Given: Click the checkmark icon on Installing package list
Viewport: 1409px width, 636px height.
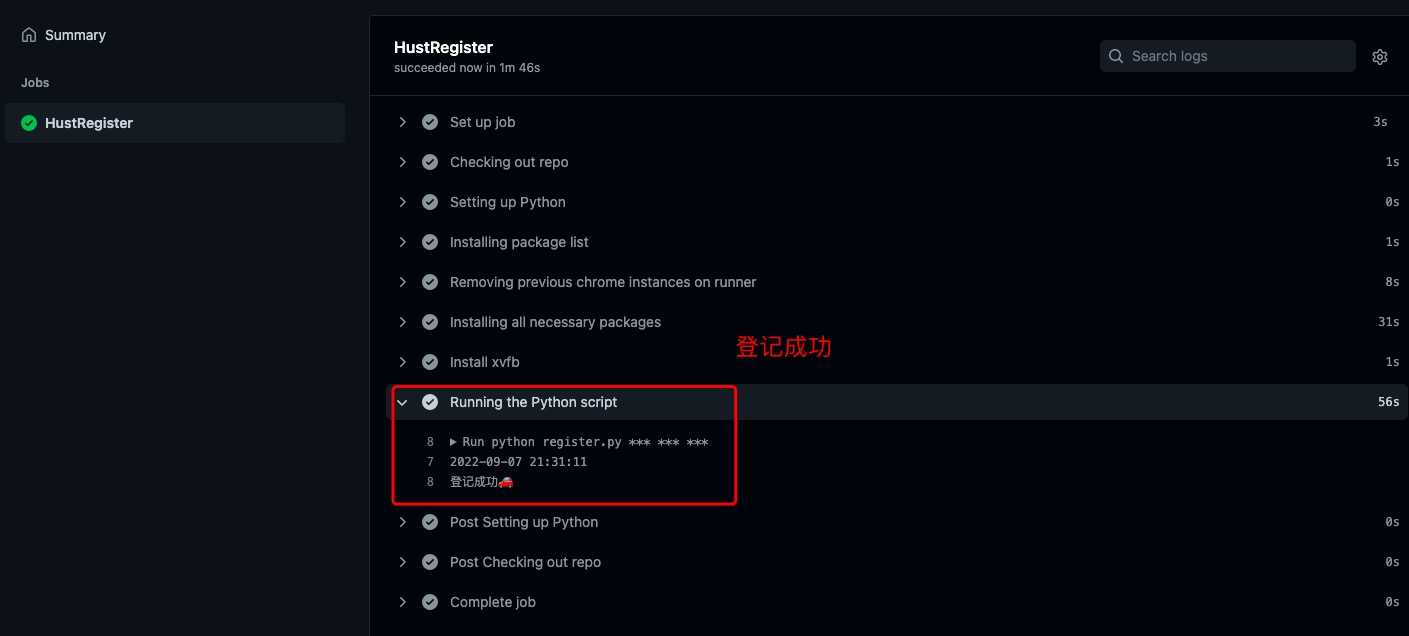Looking at the screenshot, I should pos(430,241).
